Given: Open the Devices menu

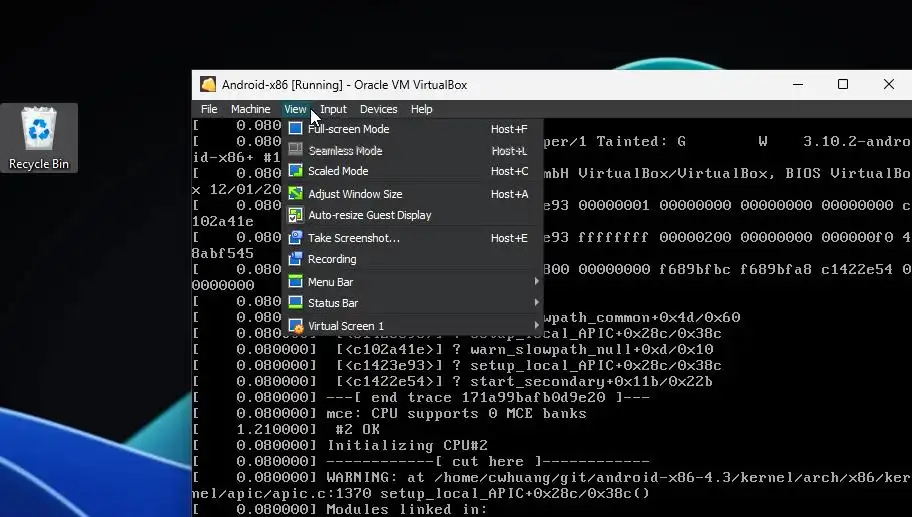Looking at the screenshot, I should coord(379,109).
